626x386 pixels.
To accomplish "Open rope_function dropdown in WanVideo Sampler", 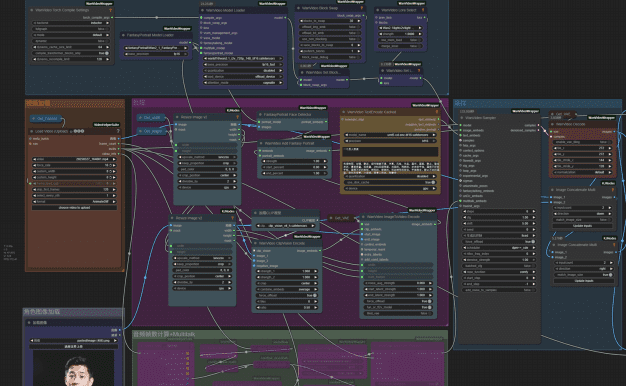I will point(499,272).
